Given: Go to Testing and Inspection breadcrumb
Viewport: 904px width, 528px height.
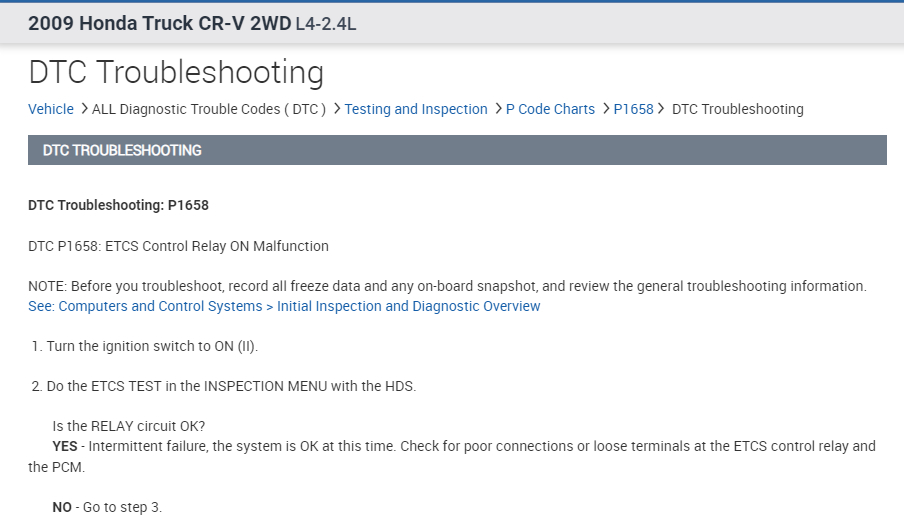Looking at the screenshot, I should coord(416,109).
